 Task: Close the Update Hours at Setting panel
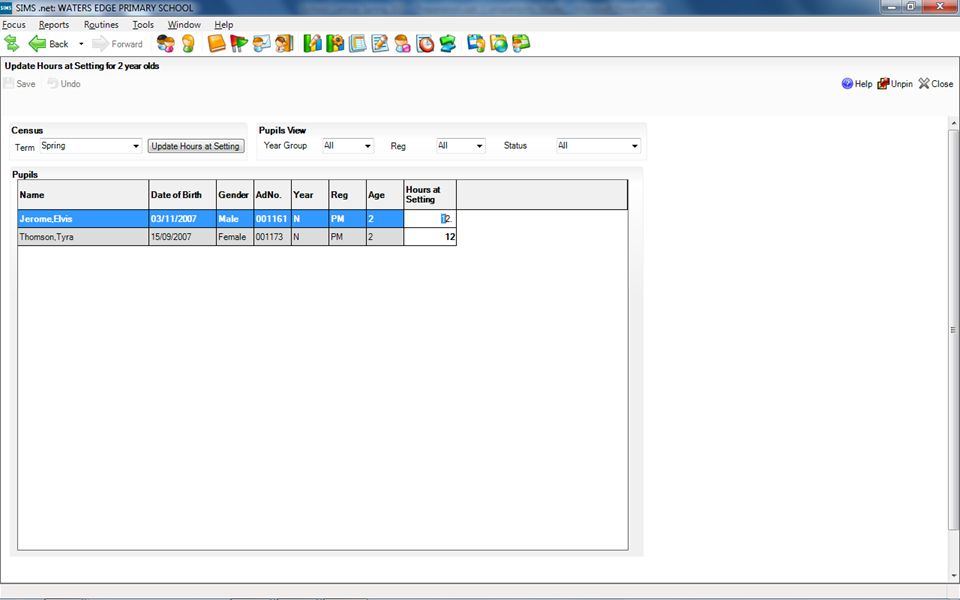[x=936, y=84]
